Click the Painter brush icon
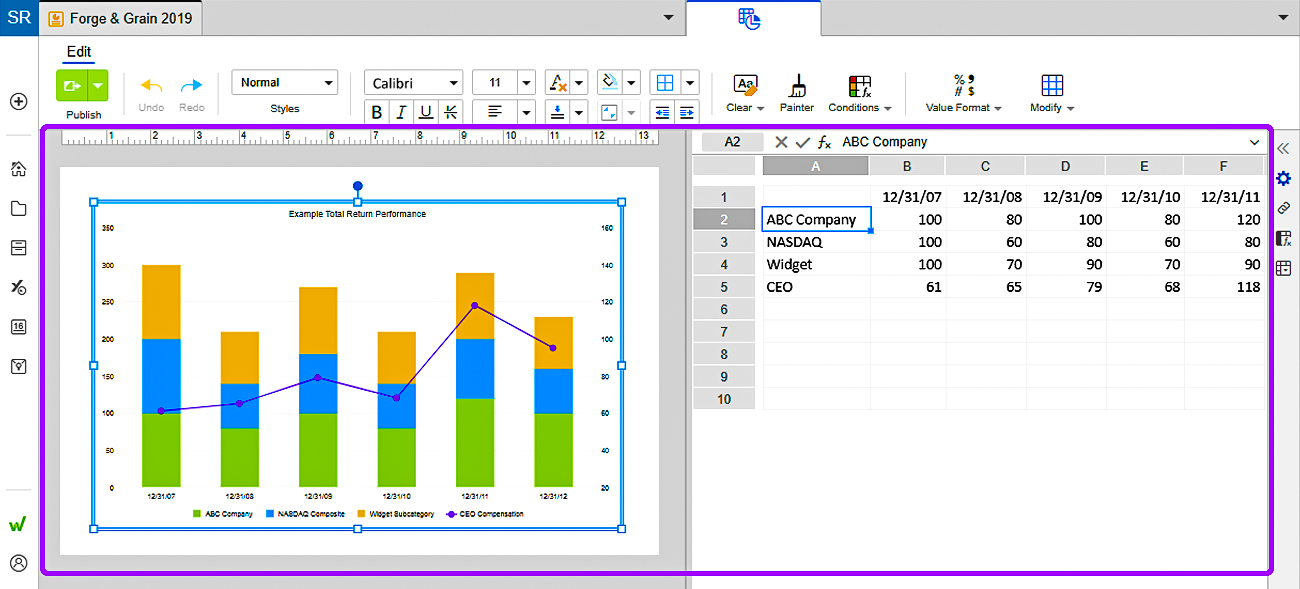Screen dimensions: 1300x589 pos(797,86)
